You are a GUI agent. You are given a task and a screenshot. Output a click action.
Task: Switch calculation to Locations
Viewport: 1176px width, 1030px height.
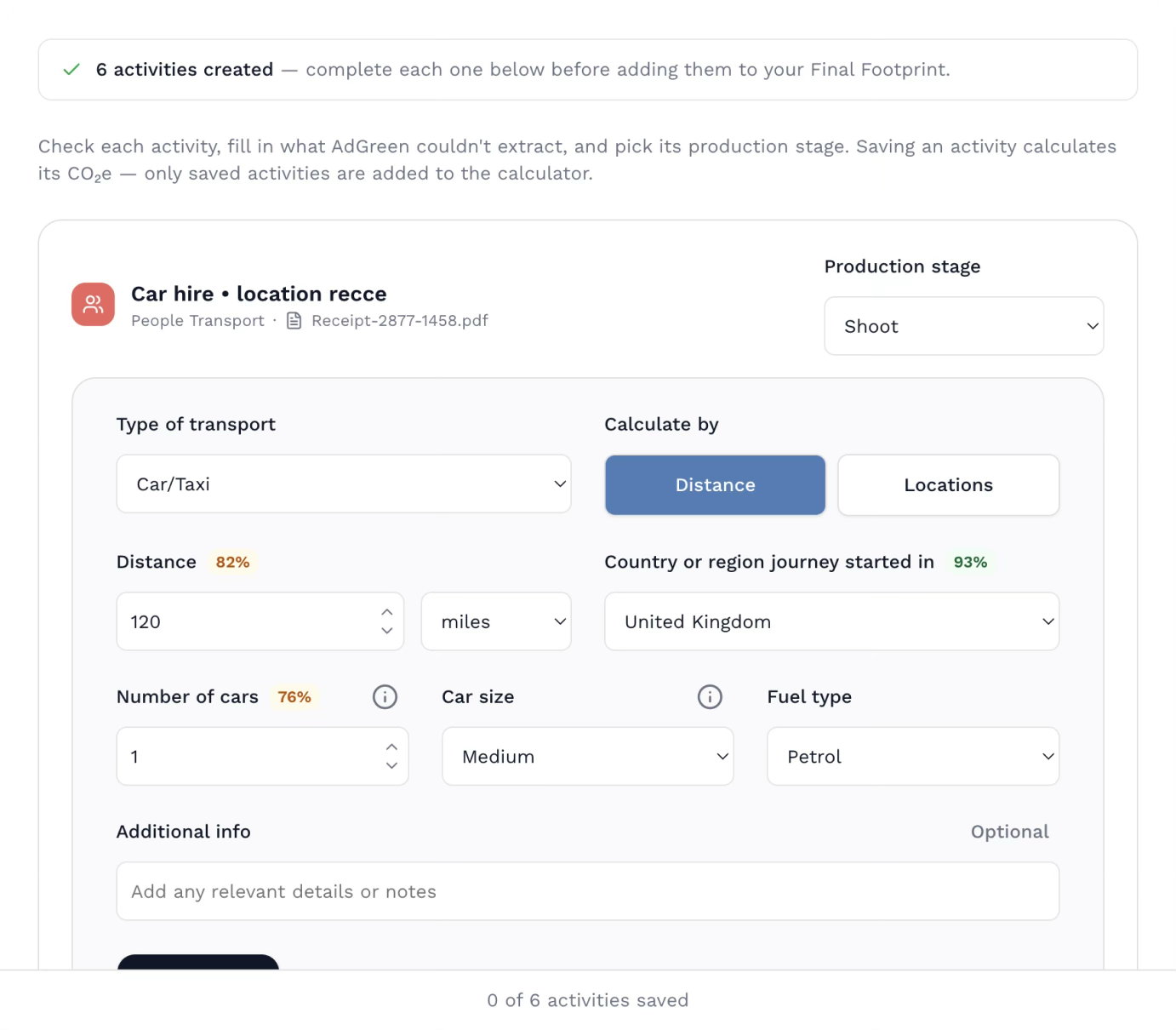948,485
